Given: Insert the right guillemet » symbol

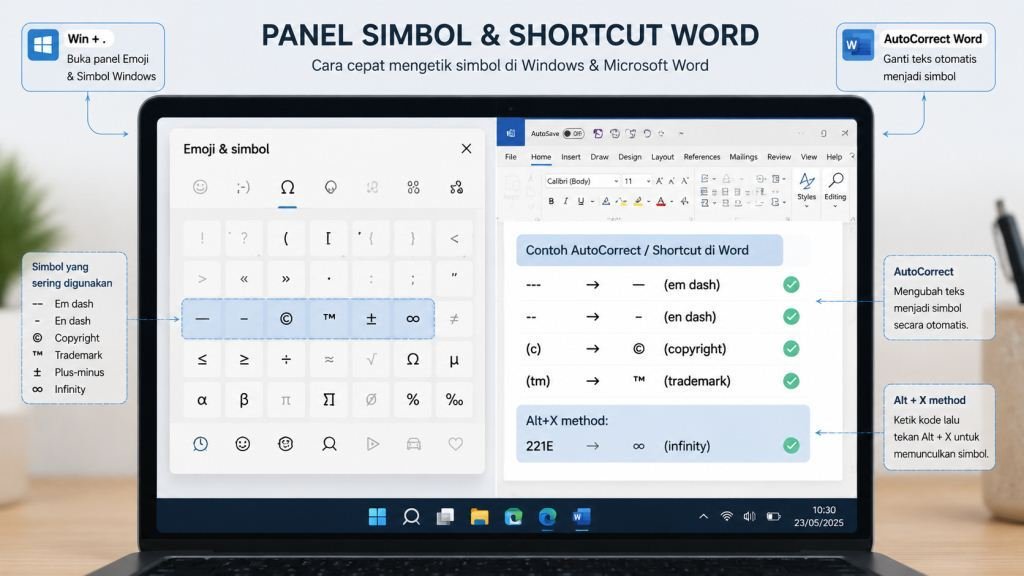Looking at the screenshot, I should [x=286, y=279].
